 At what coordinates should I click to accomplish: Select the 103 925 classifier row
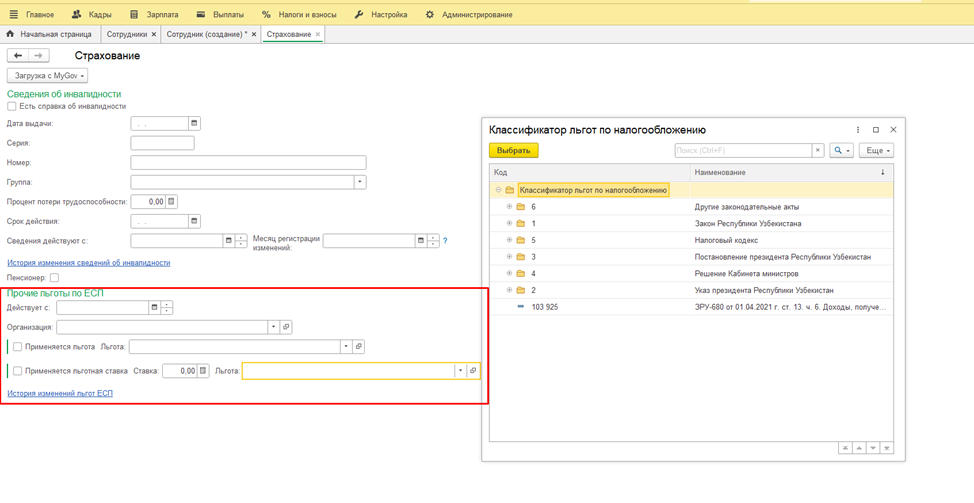point(545,307)
